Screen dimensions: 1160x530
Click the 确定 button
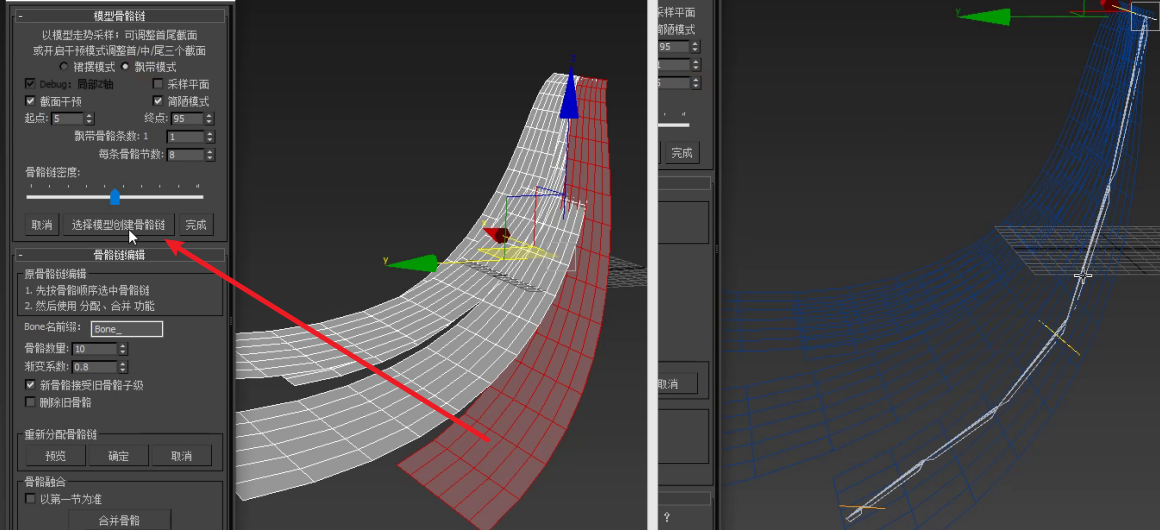[x=118, y=456]
